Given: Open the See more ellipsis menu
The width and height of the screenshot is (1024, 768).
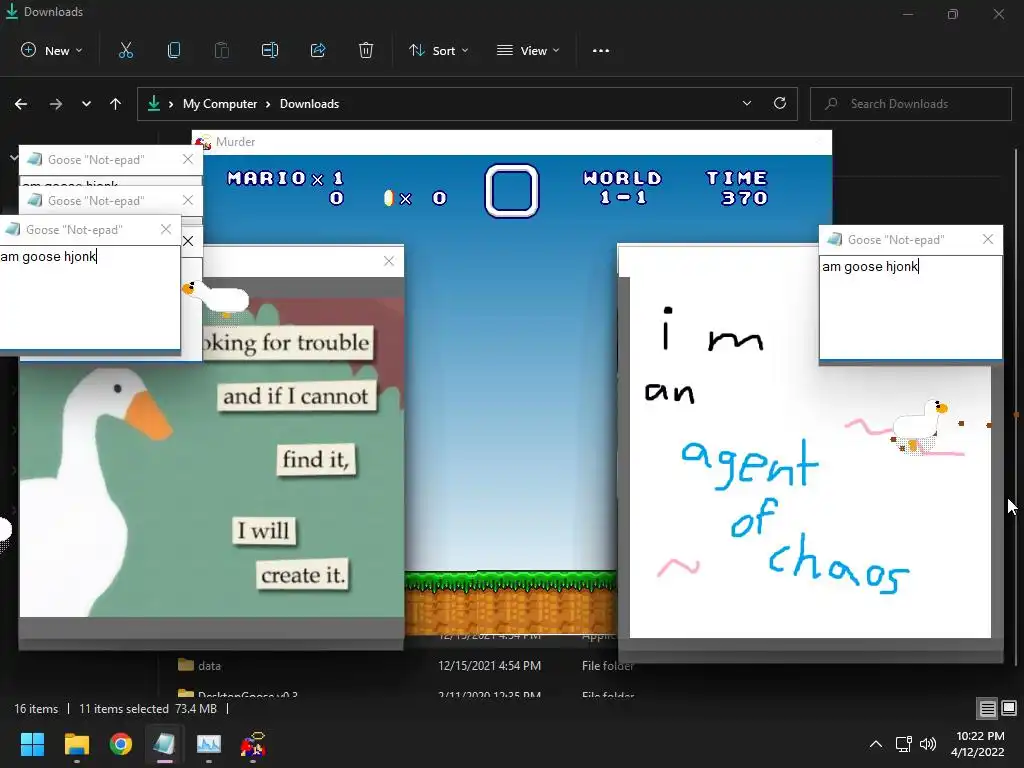Looking at the screenshot, I should point(601,50).
